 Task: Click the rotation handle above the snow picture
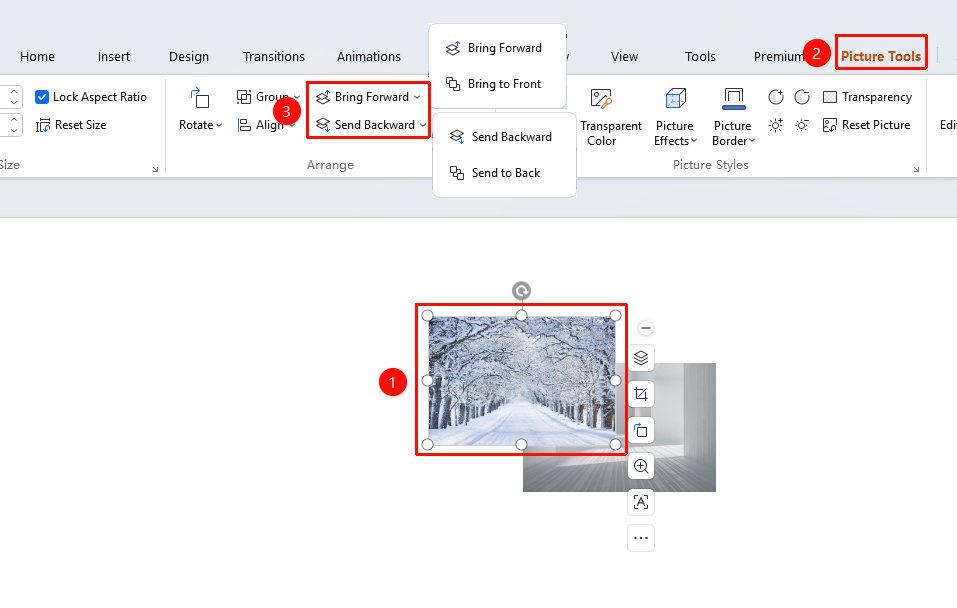pyautogui.click(x=521, y=291)
